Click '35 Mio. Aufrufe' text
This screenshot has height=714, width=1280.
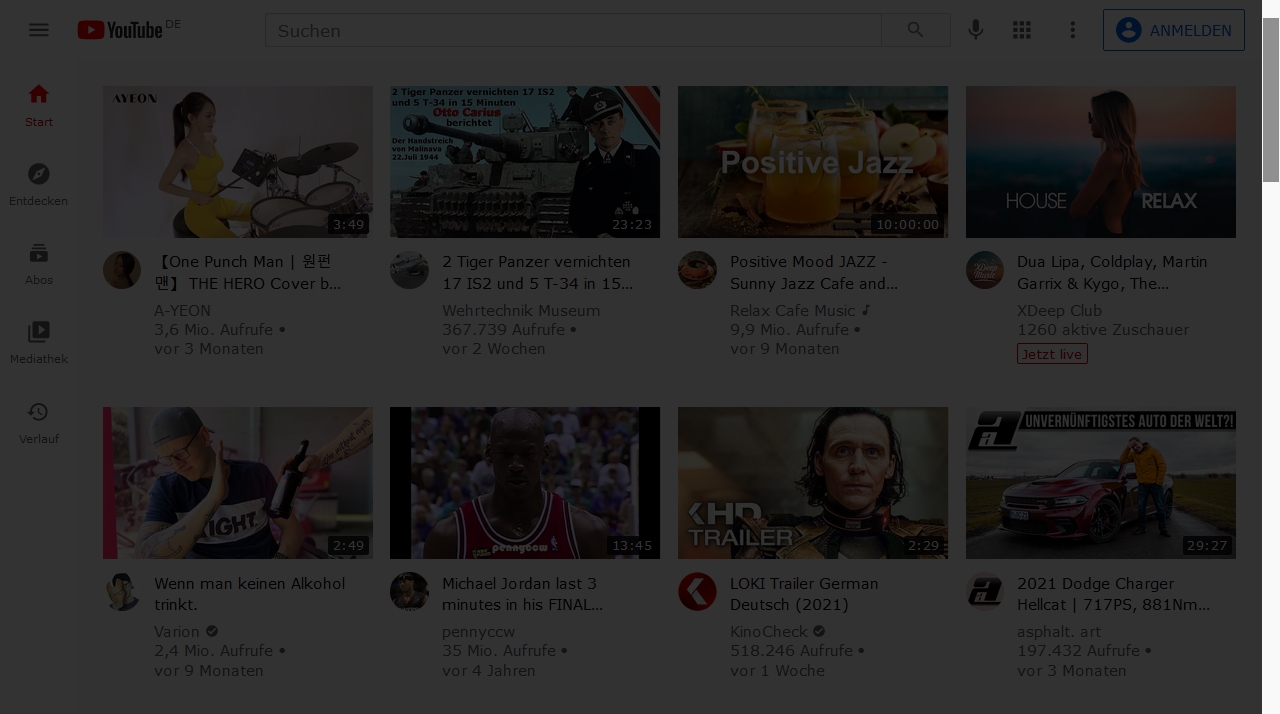coord(499,651)
